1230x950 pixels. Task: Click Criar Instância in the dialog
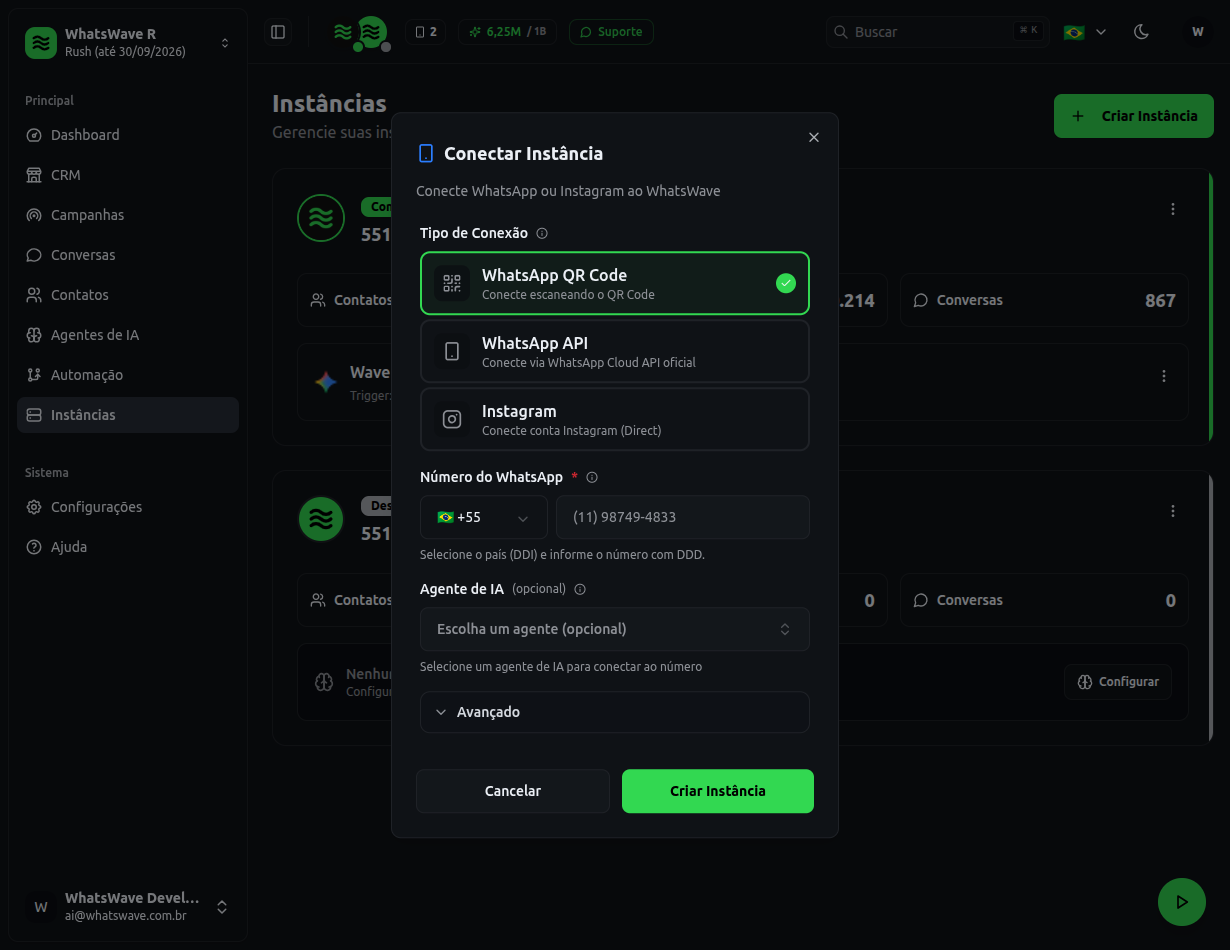click(718, 791)
